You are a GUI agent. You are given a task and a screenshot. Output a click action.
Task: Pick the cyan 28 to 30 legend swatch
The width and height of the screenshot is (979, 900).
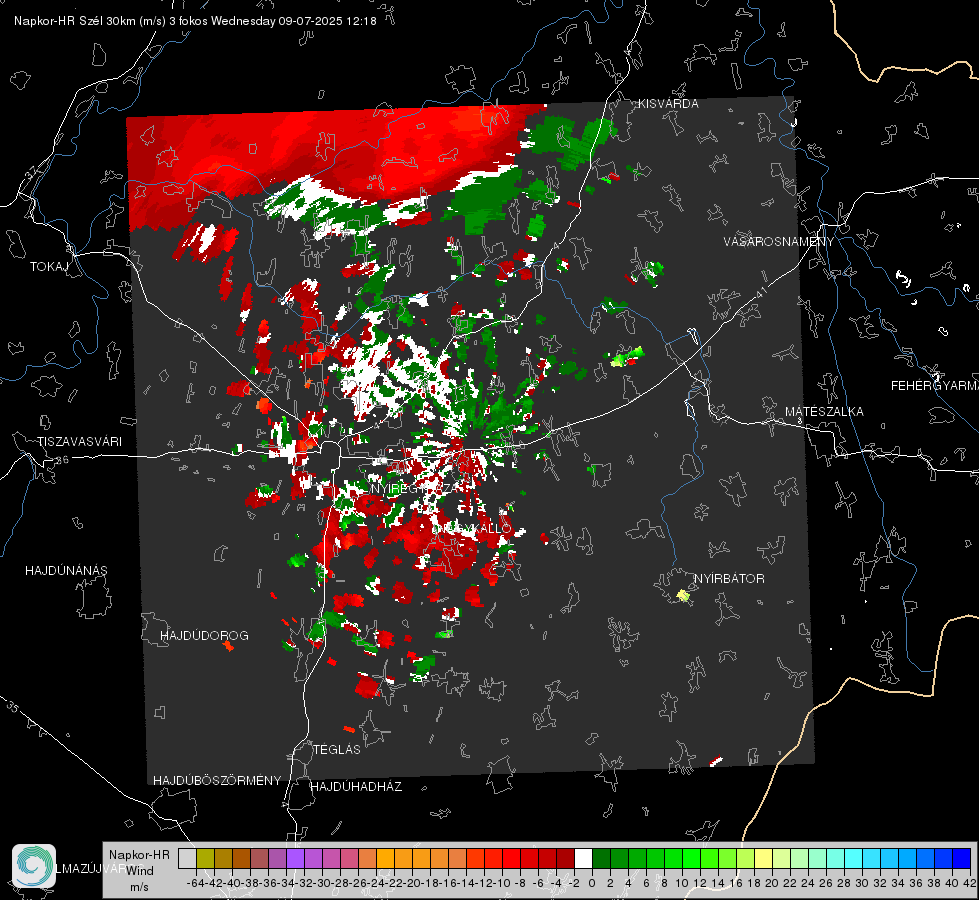tap(854, 858)
